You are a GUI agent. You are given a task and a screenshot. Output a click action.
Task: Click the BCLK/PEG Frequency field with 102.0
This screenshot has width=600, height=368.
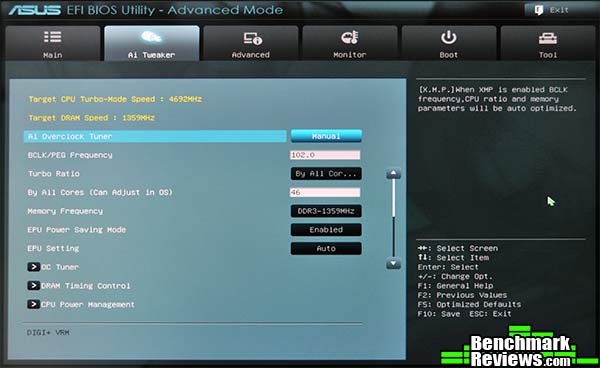tap(325, 155)
